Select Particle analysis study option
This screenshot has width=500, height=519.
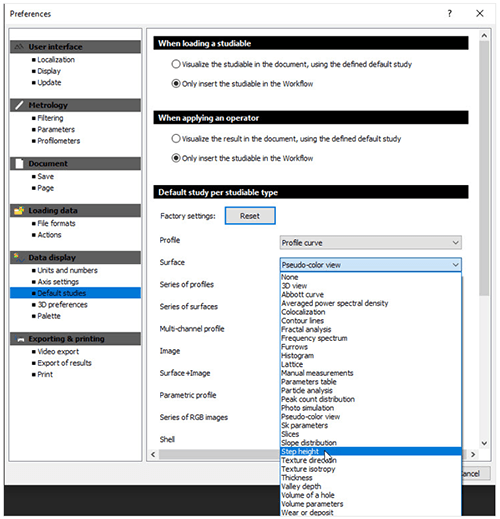click(371, 390)
